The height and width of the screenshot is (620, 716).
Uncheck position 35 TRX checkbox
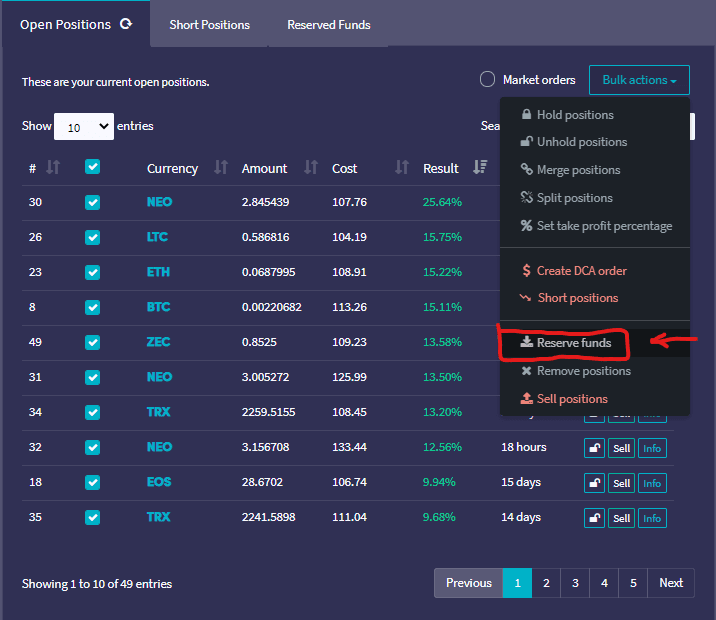93,517
